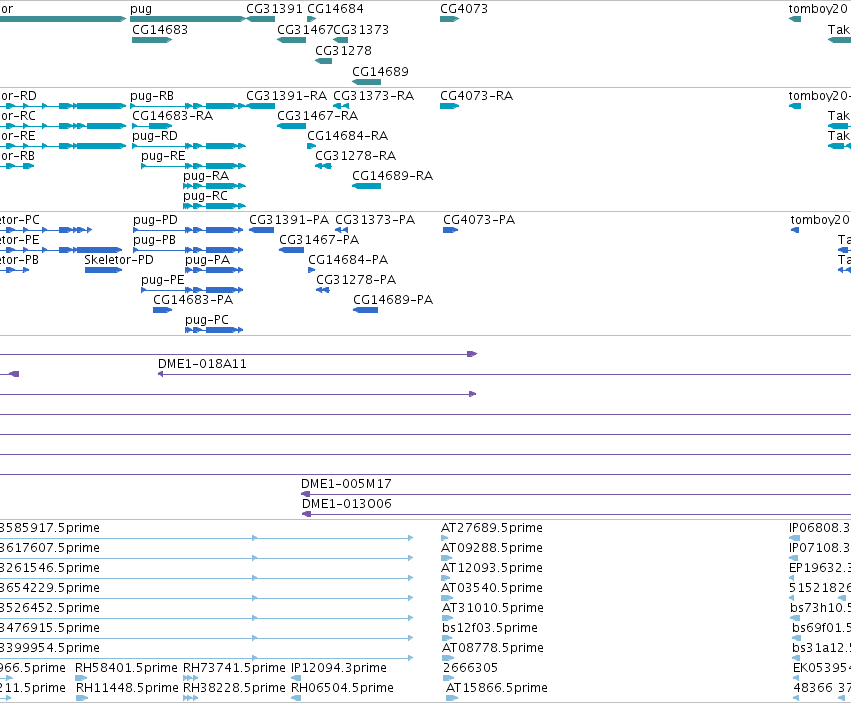Click the CG31278-RA transcript label

coord(355,156)
